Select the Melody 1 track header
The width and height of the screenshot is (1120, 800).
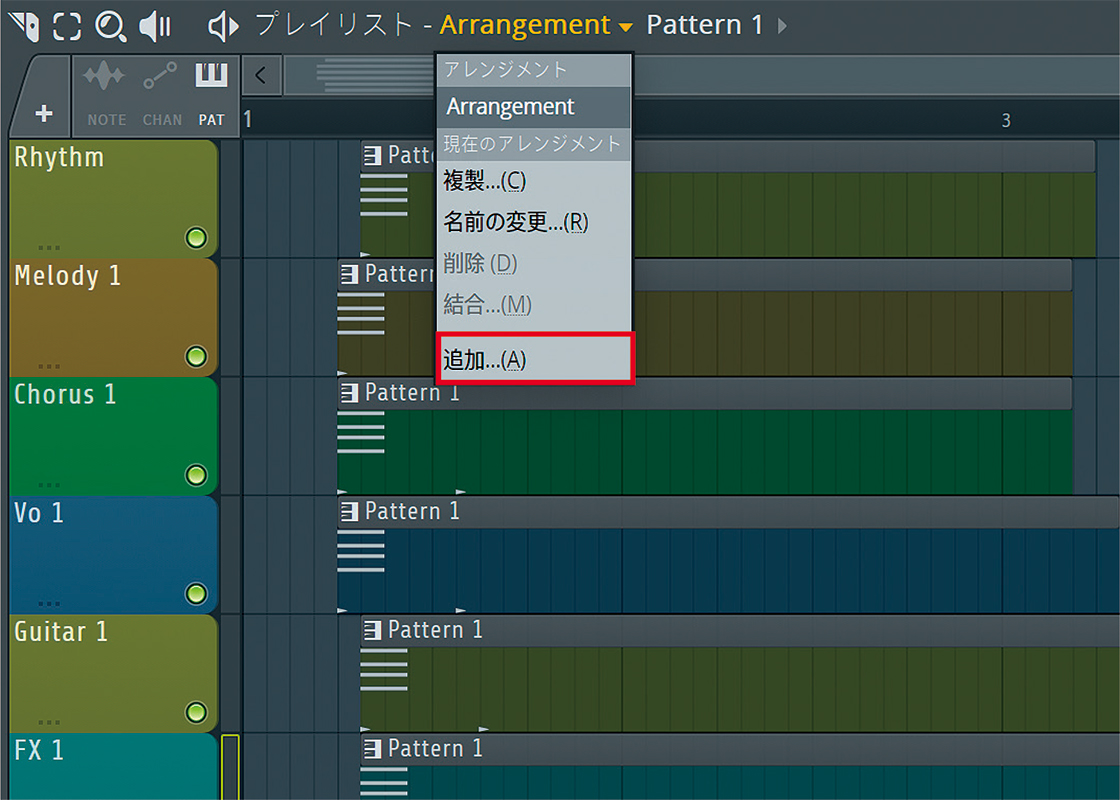113,316
